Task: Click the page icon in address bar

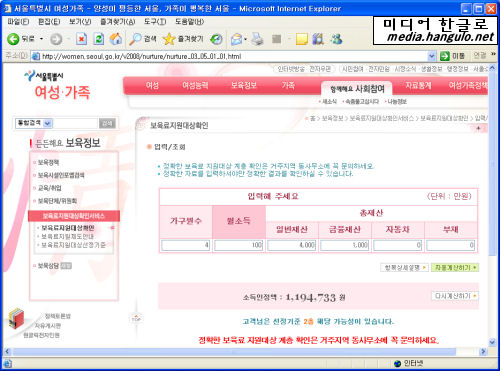Action: 36,56
